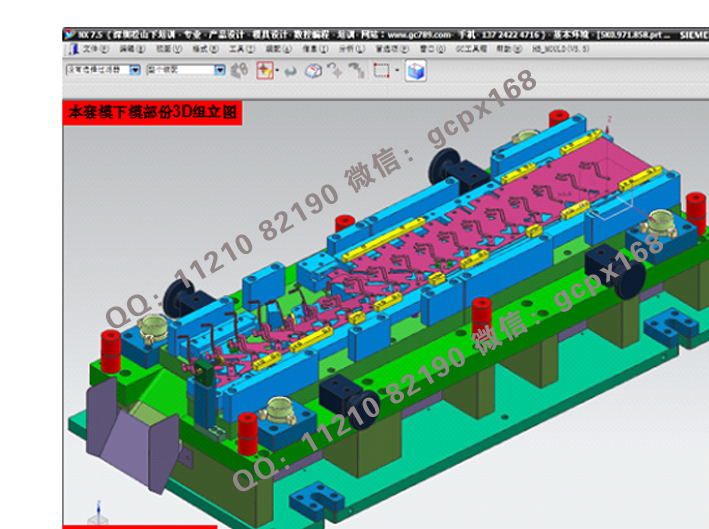This screenshot has width=709, height=529.
Task: Click the curved return arrow toolbar icon
Action: tap(290, 71)
